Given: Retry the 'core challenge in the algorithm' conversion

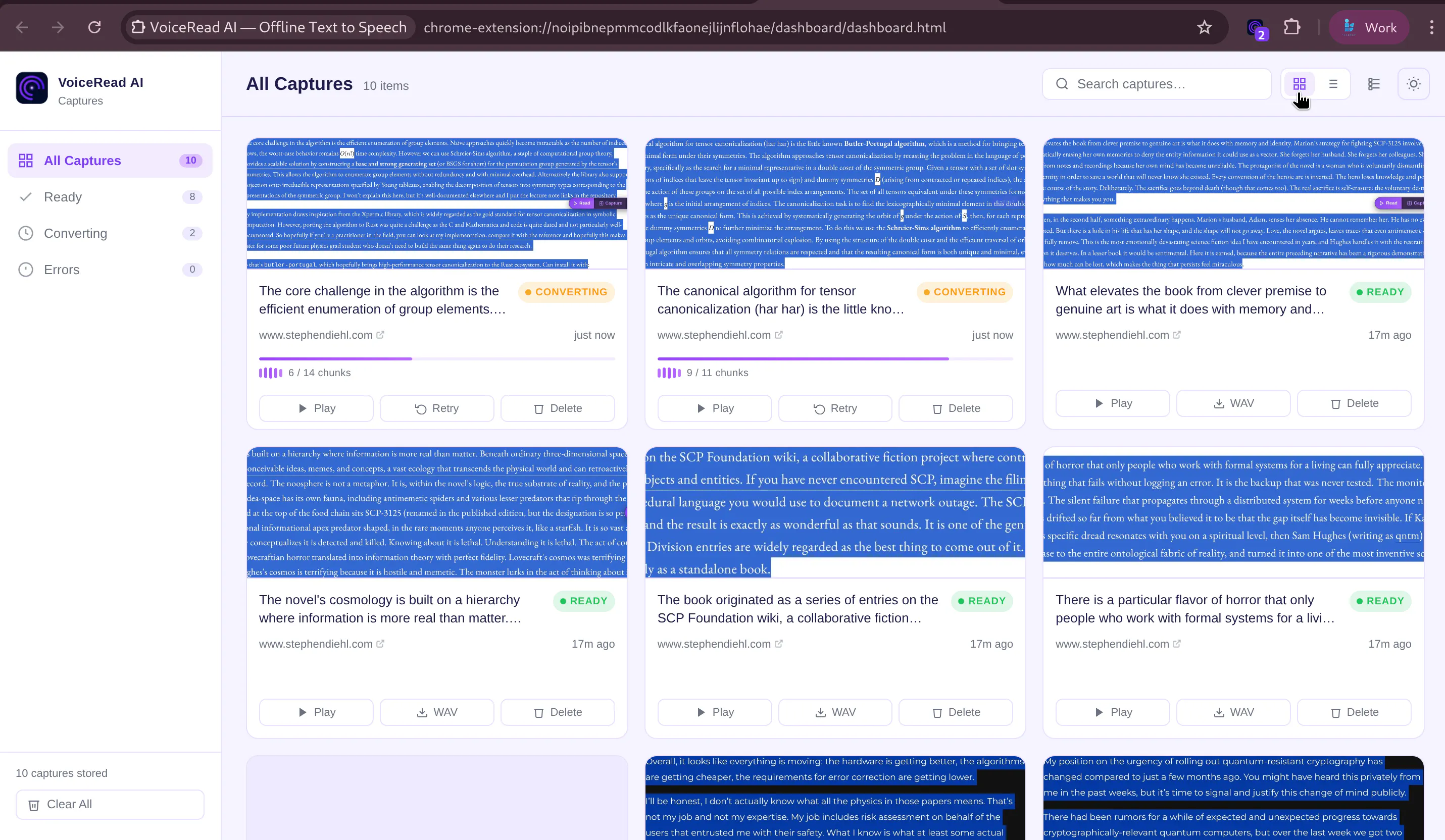Looking at the screenshot, I should click(437, 408).
